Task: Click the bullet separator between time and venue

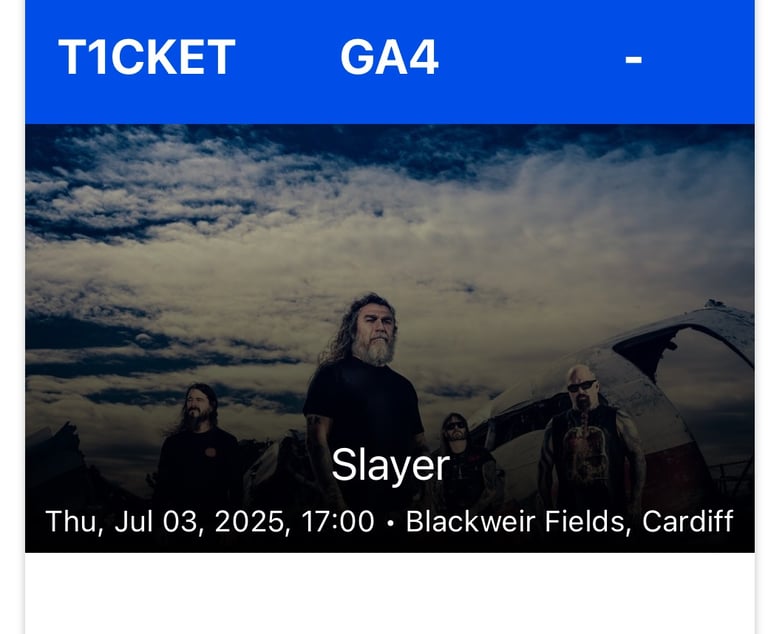Action: [390, 523]
